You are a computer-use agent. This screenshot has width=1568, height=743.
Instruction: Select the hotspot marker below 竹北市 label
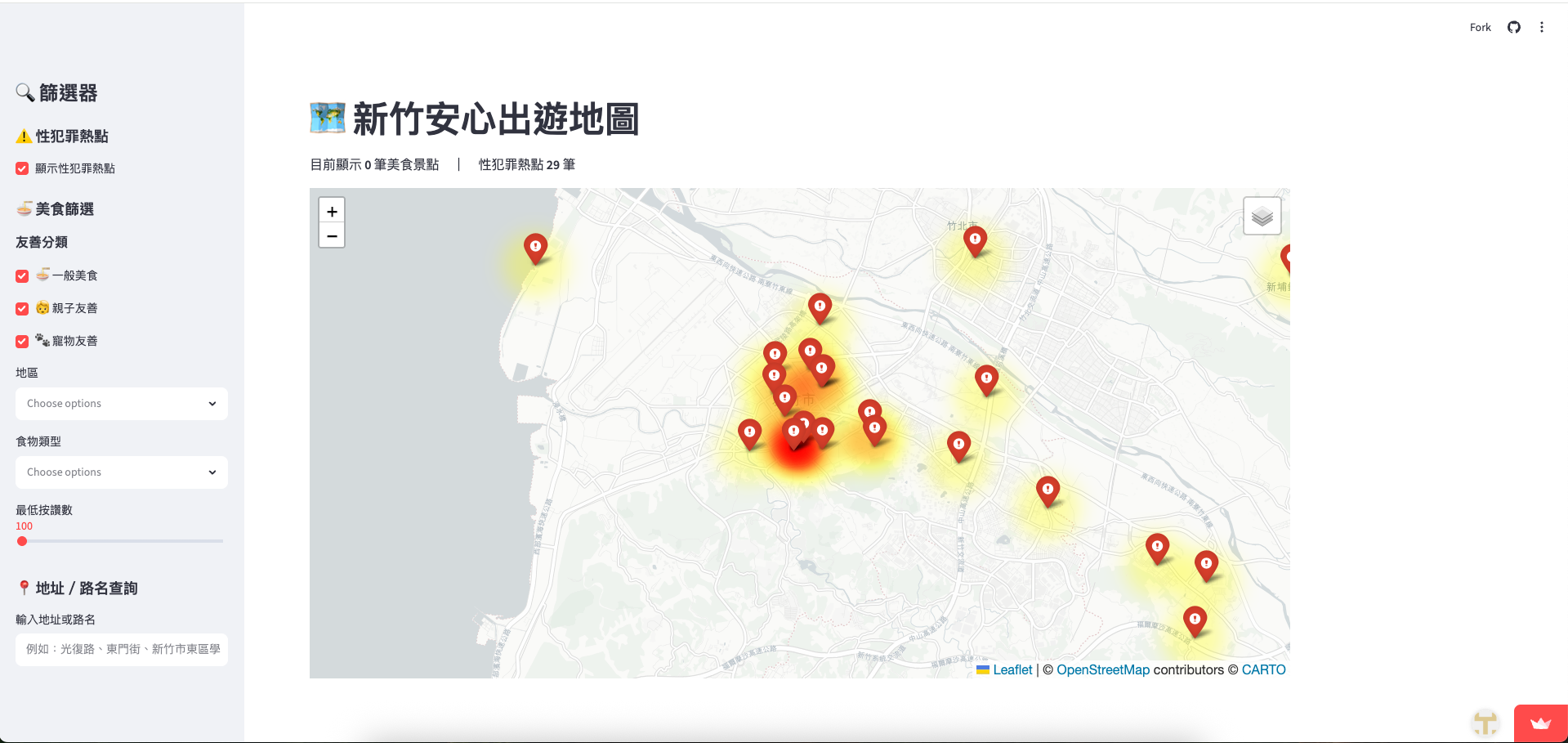(x=975, y=242)
